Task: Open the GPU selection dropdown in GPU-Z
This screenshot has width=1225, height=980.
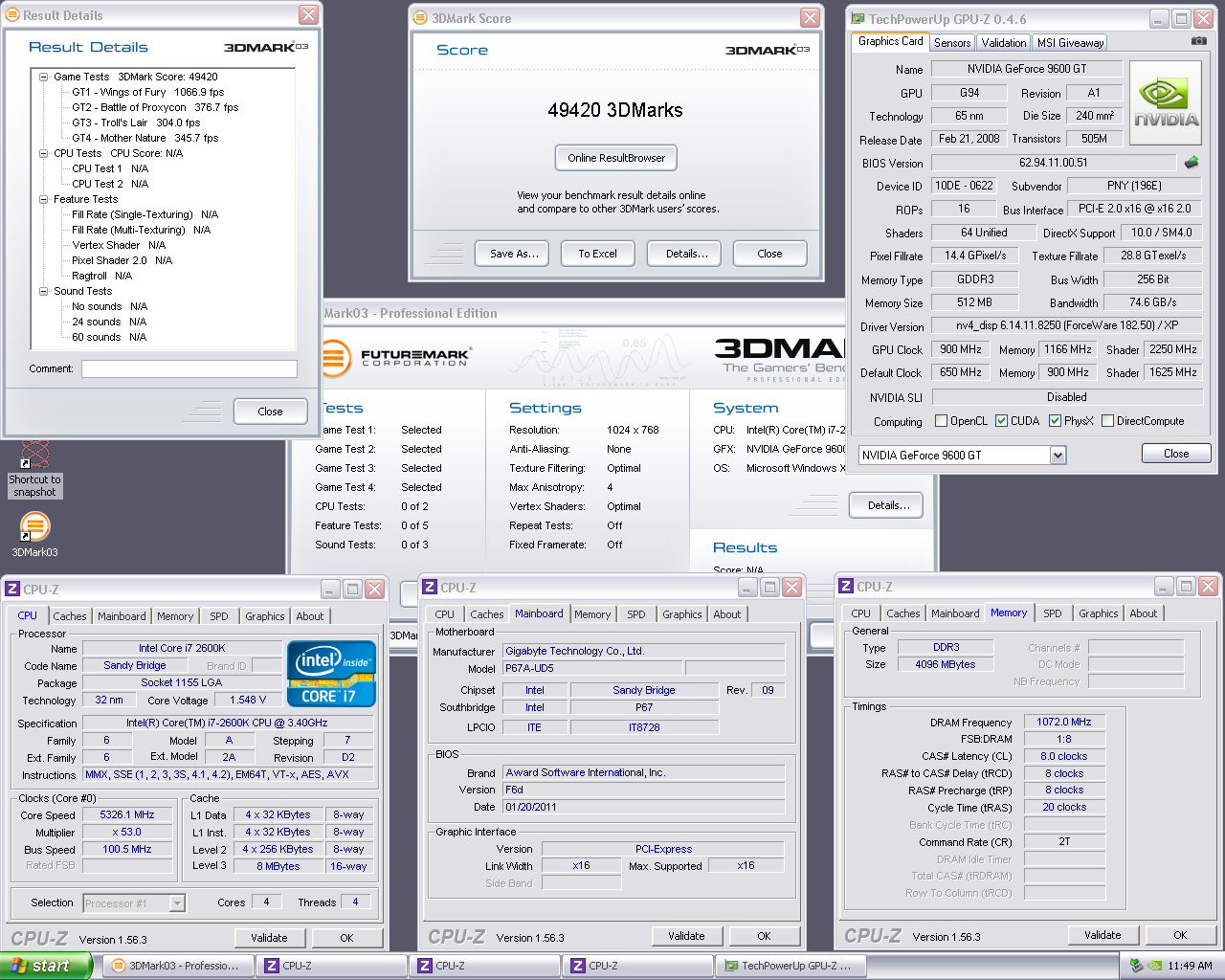Action: [x=1058, y=456]
